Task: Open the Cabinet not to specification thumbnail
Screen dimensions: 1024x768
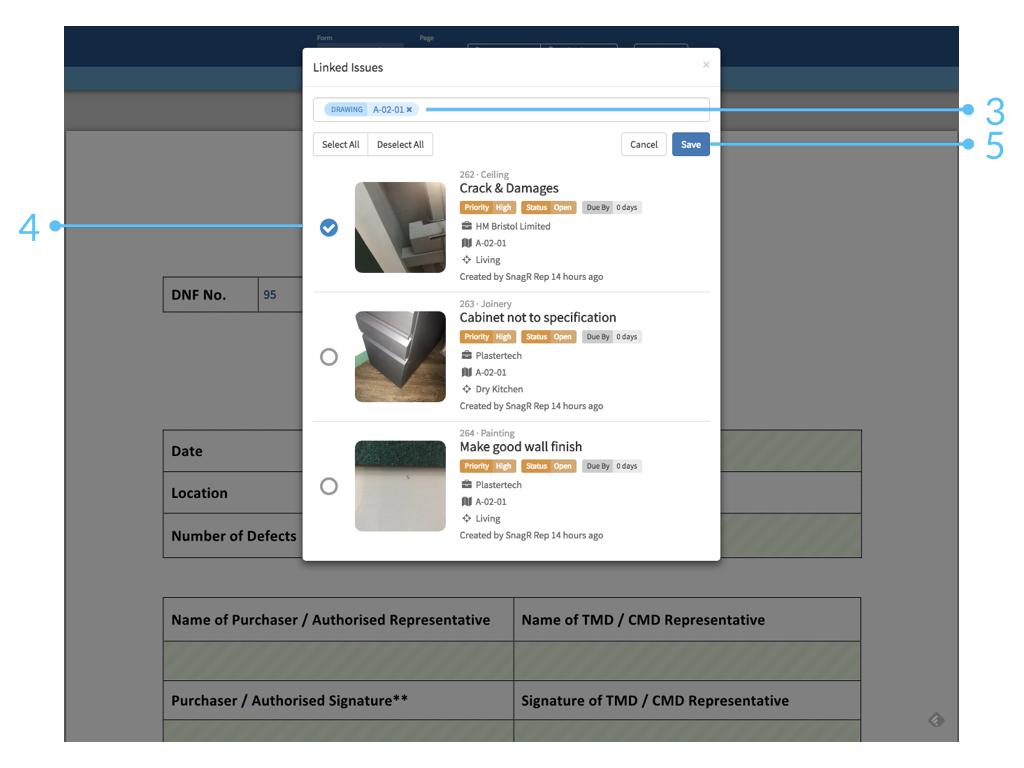Action: tap(400, 357)
